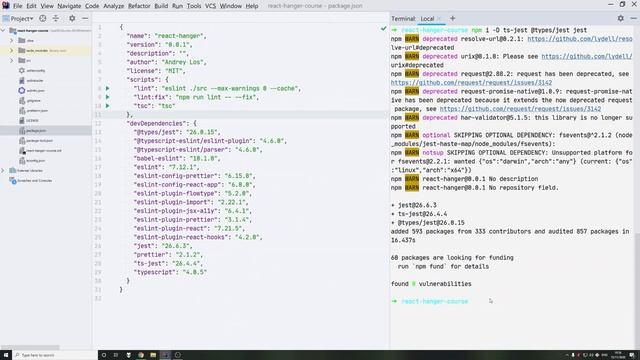Open the urix github.com/lydell link
The height and width of the screenshot is (360, 640).
point(587,56)
